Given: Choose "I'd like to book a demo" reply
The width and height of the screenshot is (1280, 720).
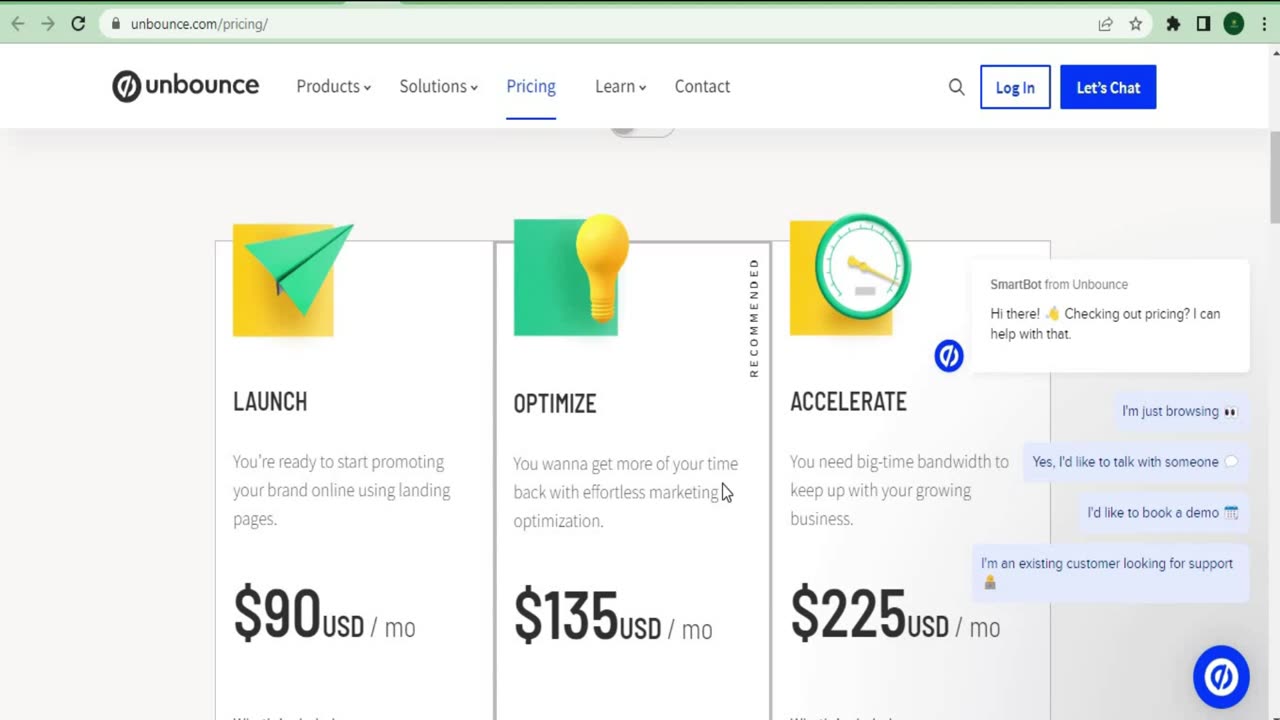Looking at the screenshot, I should [x=1163, y=513].
